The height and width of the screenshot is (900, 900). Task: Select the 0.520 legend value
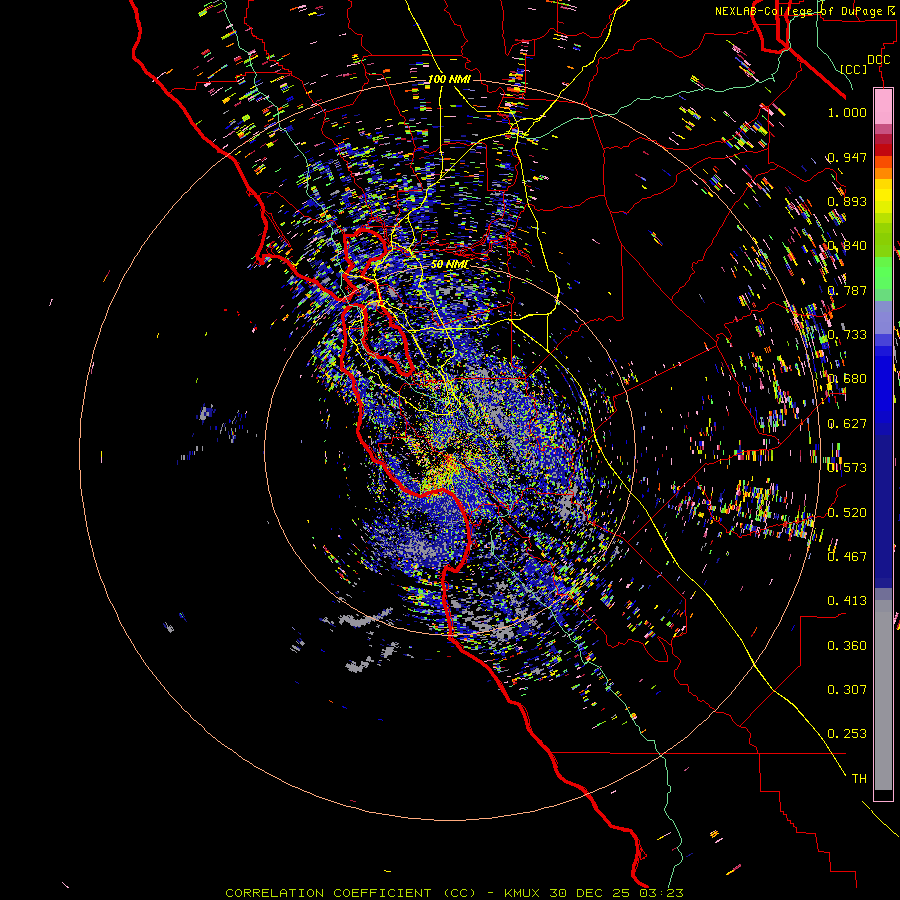pyautogui.click(x=847, y=513)
